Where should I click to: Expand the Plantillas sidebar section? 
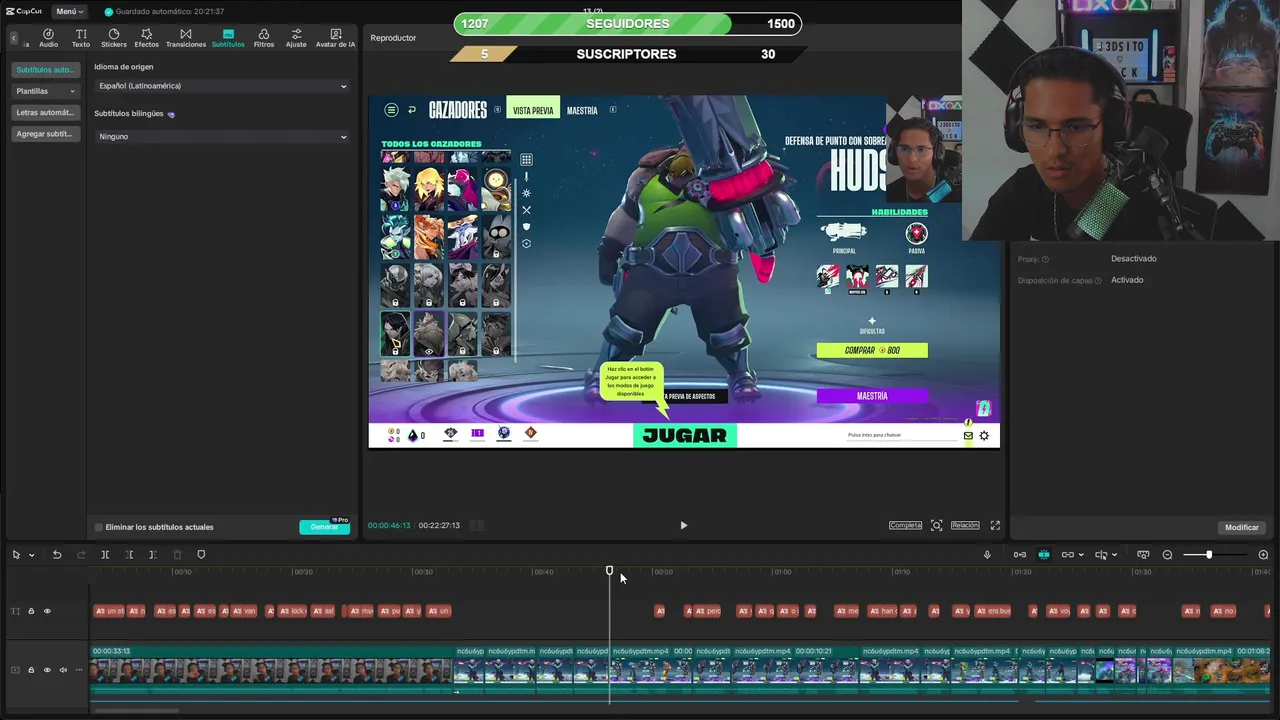(45, 91)
